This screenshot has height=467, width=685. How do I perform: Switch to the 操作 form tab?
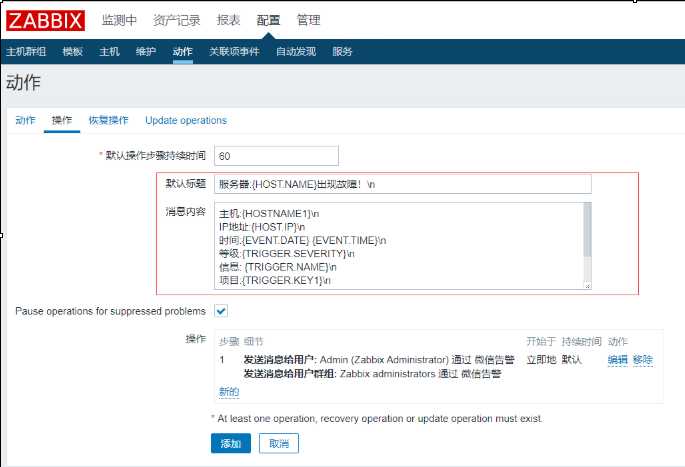coord(62,120)
